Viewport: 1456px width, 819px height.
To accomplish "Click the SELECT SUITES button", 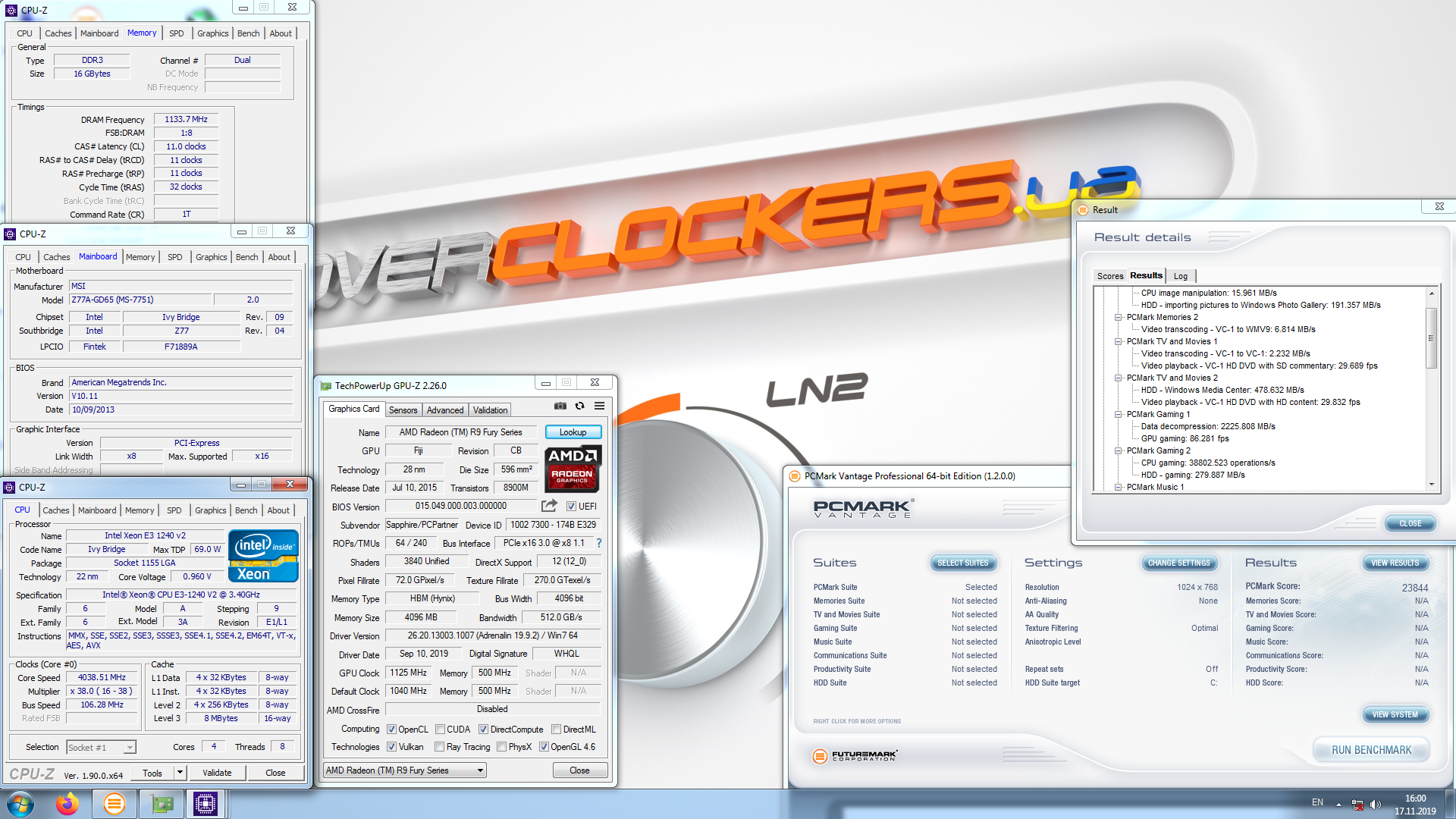I will point(962,563).
